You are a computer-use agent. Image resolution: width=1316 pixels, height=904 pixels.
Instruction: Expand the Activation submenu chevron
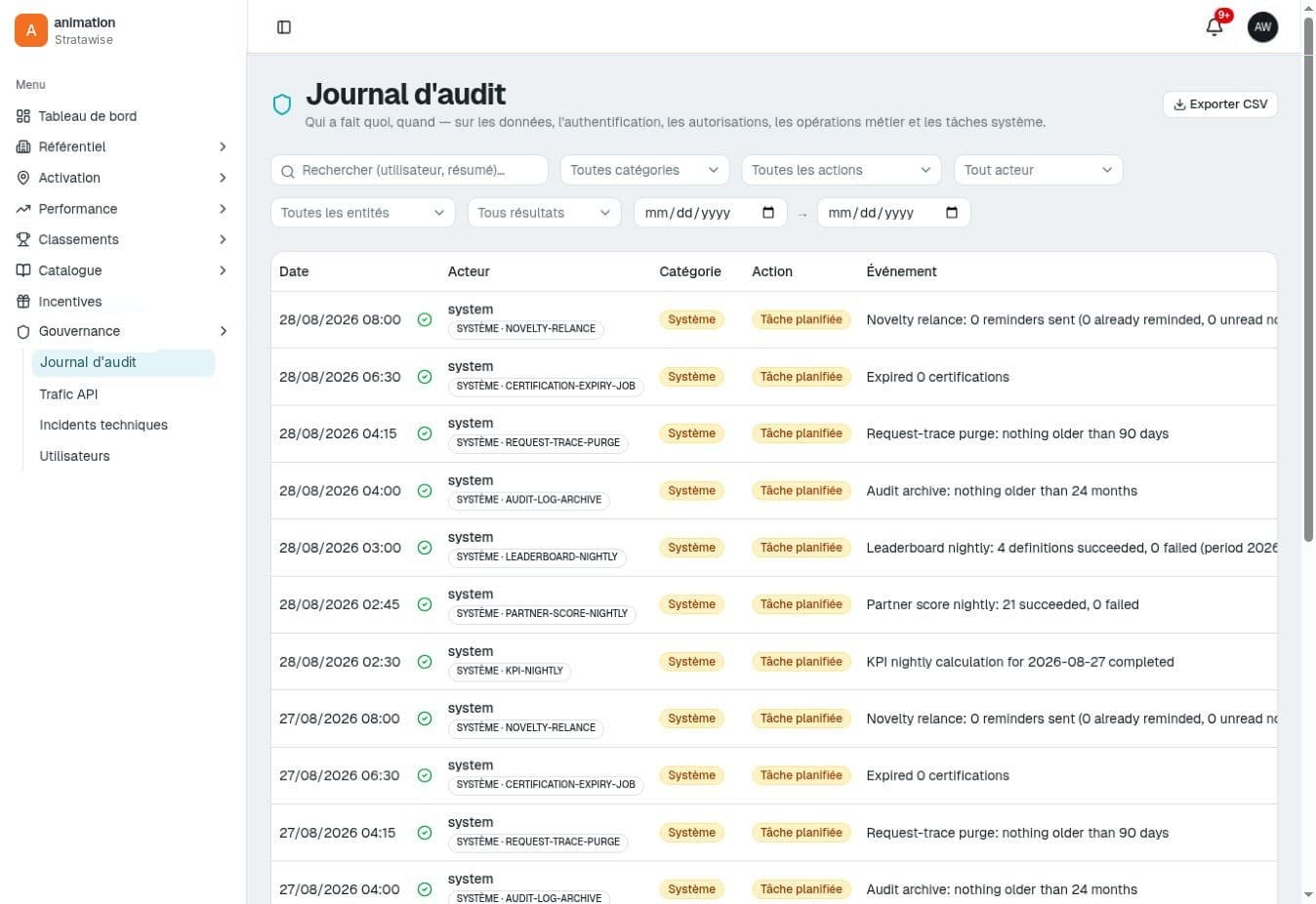pos(223,178)
